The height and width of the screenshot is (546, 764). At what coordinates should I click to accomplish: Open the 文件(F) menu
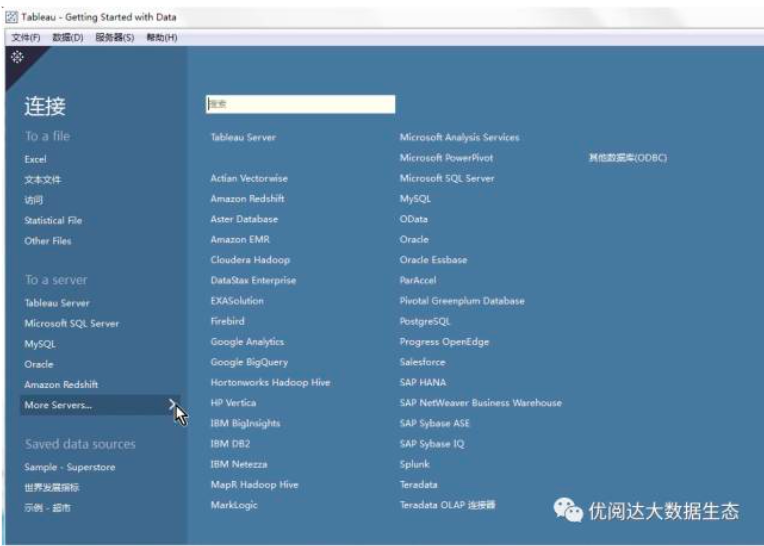[26, 37]
